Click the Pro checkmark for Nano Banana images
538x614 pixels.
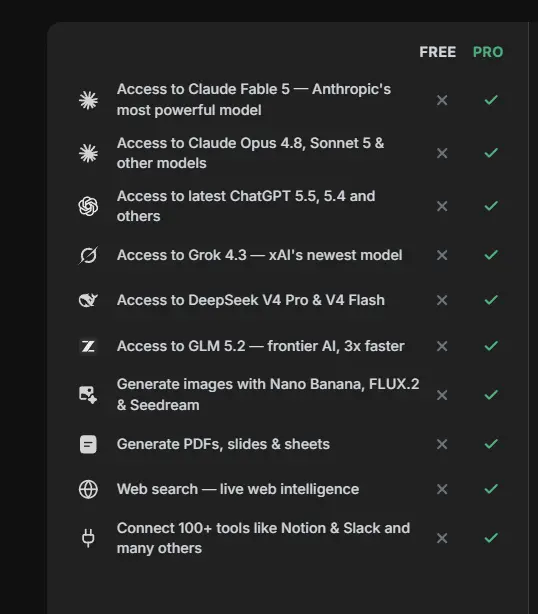(x=491, y=395)
